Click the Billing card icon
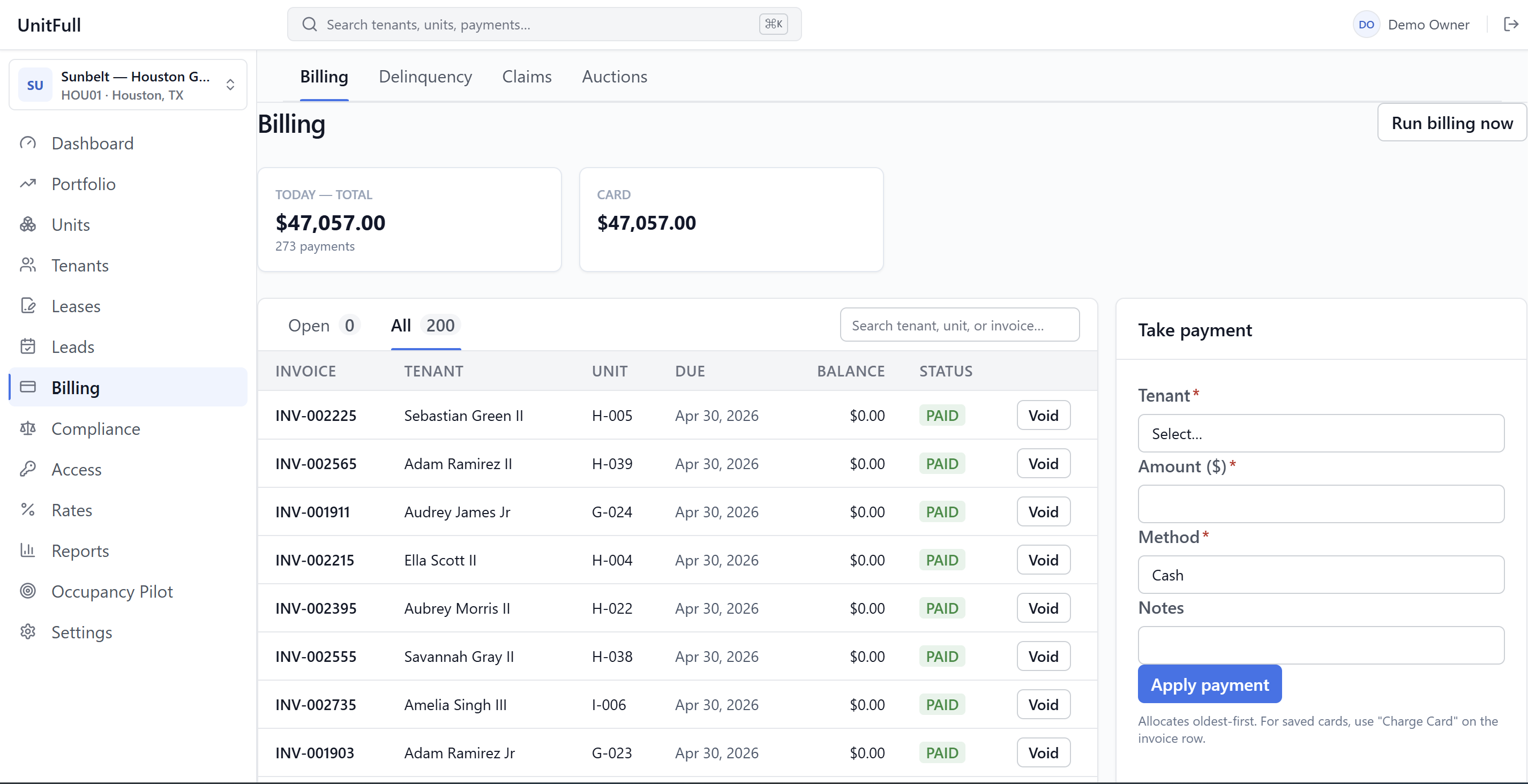The height and width of the screenshot is (784, 1528). [28, 387]
